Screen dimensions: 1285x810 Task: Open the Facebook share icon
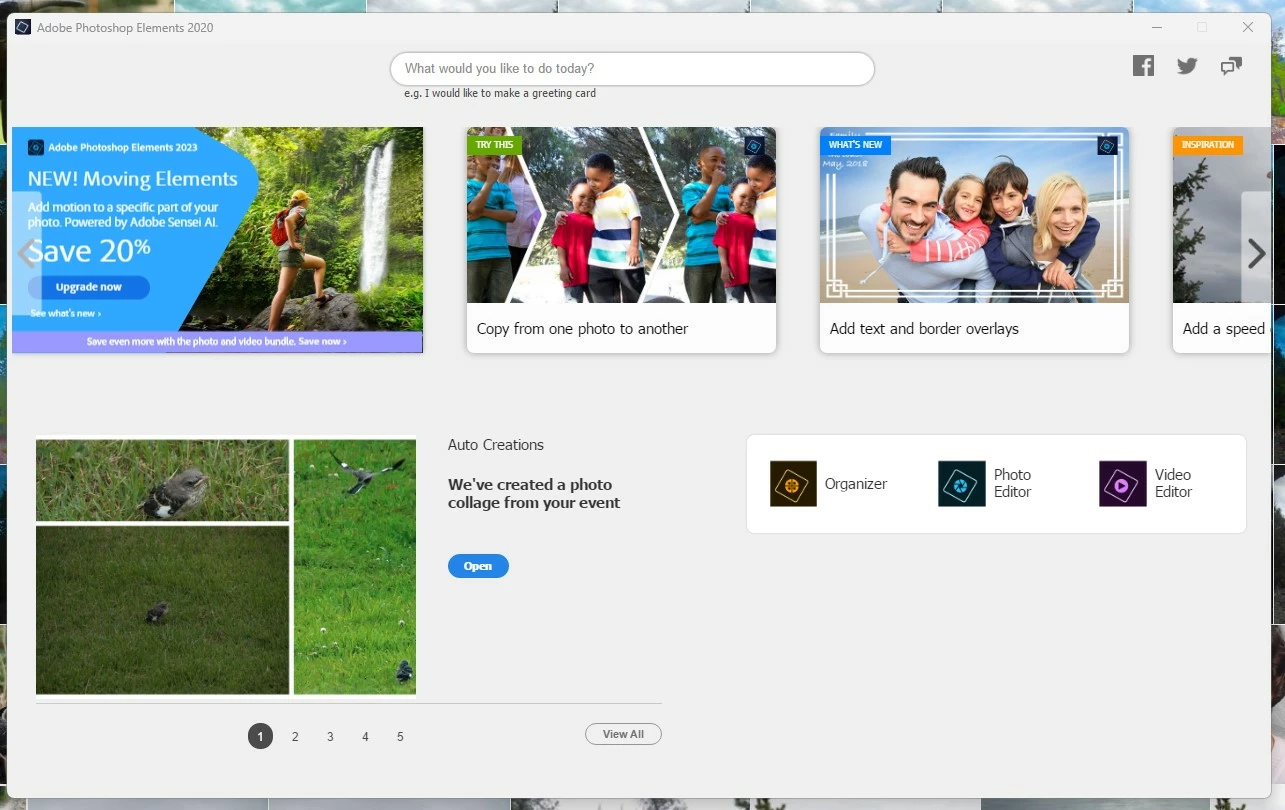pos(1143,66)
